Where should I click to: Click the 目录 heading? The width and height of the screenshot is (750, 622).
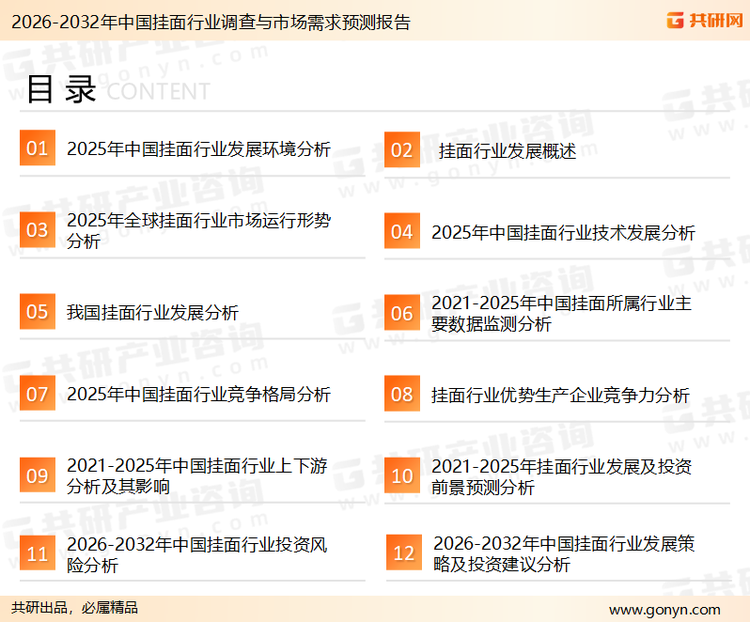click(61, 89)
